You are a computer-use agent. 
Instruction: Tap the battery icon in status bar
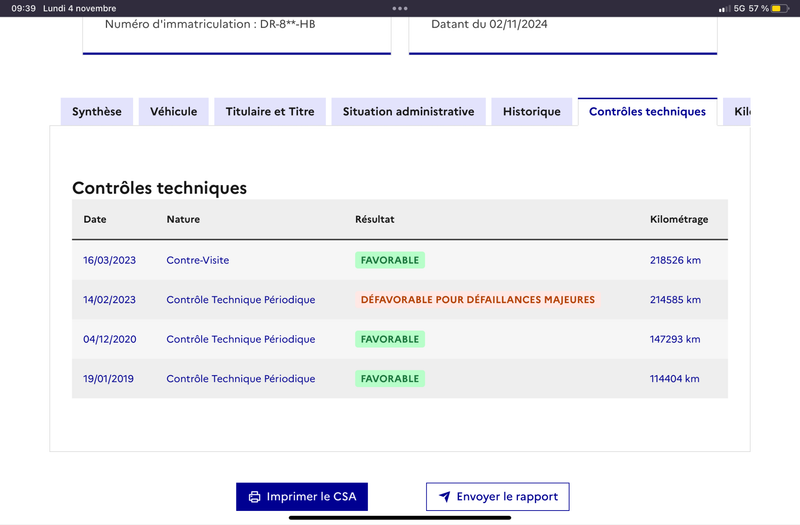780,8
